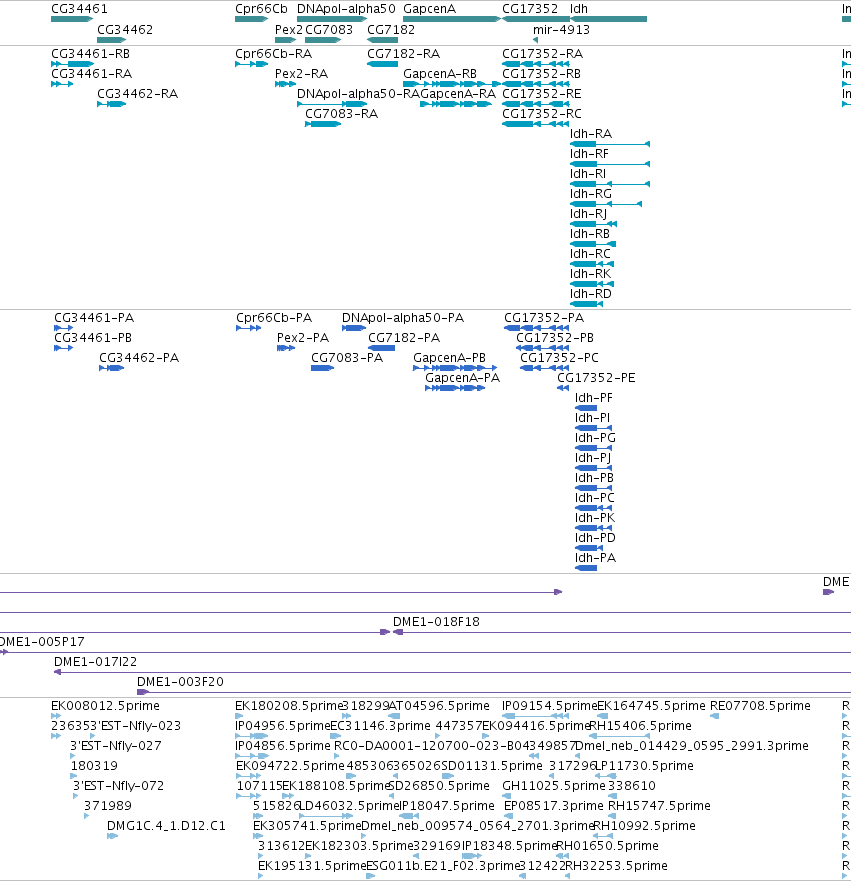Select the 3'EST-Nfly-027 EST label
Screen dimensions: 851x881
coord(116,746)
